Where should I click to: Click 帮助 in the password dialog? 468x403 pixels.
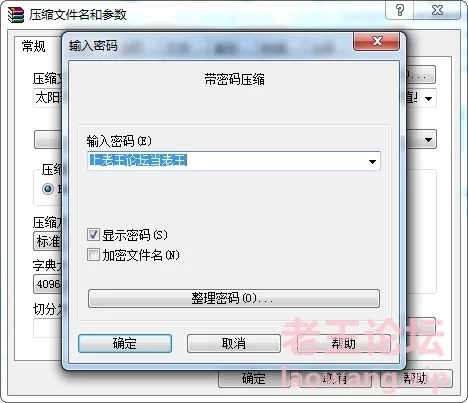[343, 343]
